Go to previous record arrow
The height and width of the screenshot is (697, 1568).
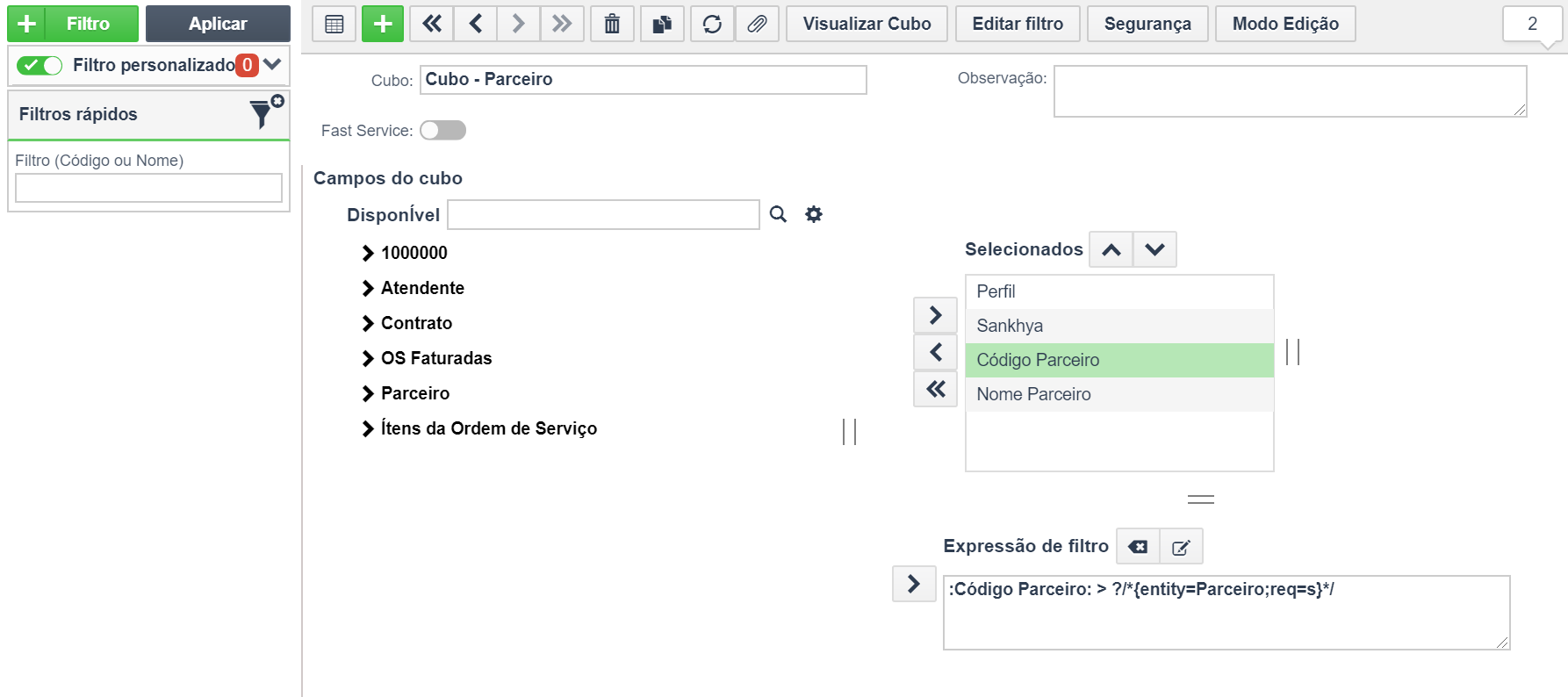coord(475,24)
